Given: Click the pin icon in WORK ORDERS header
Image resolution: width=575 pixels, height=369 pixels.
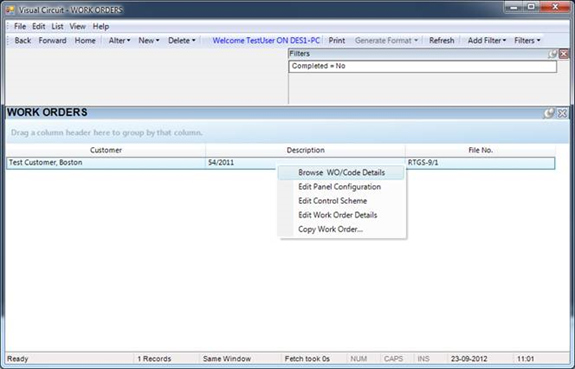Looking at the screenshot, I should point(549,113).
